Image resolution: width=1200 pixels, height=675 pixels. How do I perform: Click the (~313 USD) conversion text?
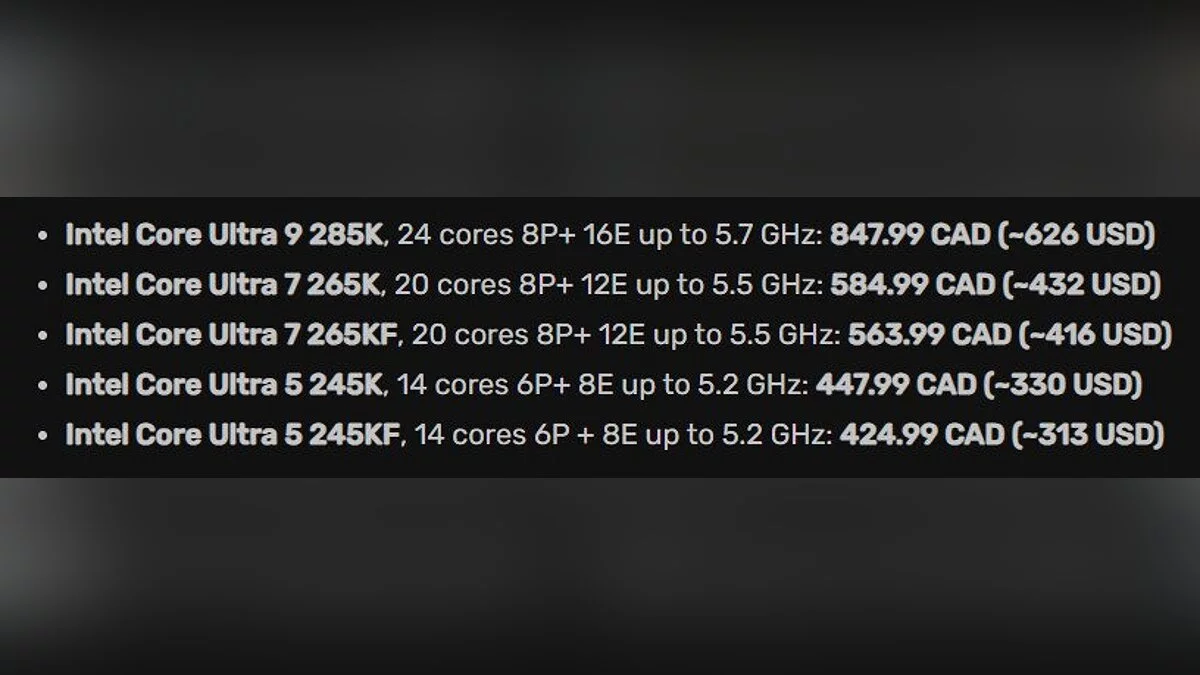click(1088, 435)
